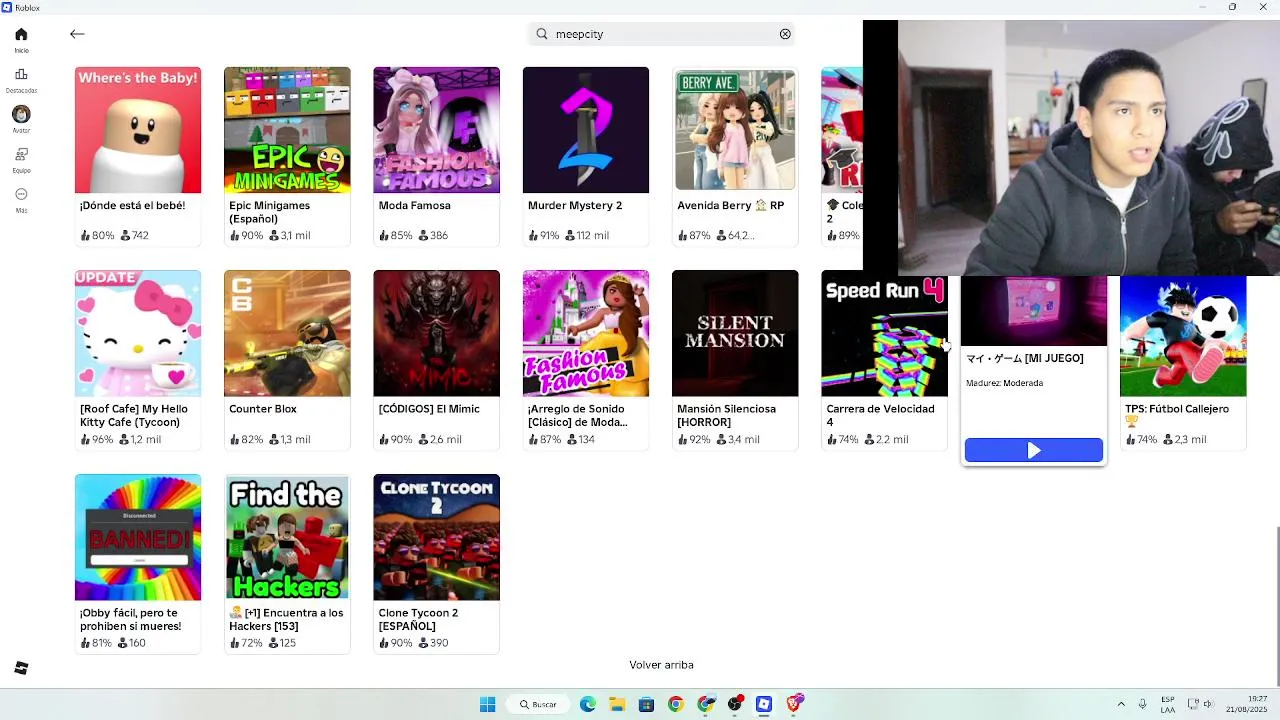1280x720 pixels.
Task: Click the microphone icon in system tray
Action: point(1142,704)
